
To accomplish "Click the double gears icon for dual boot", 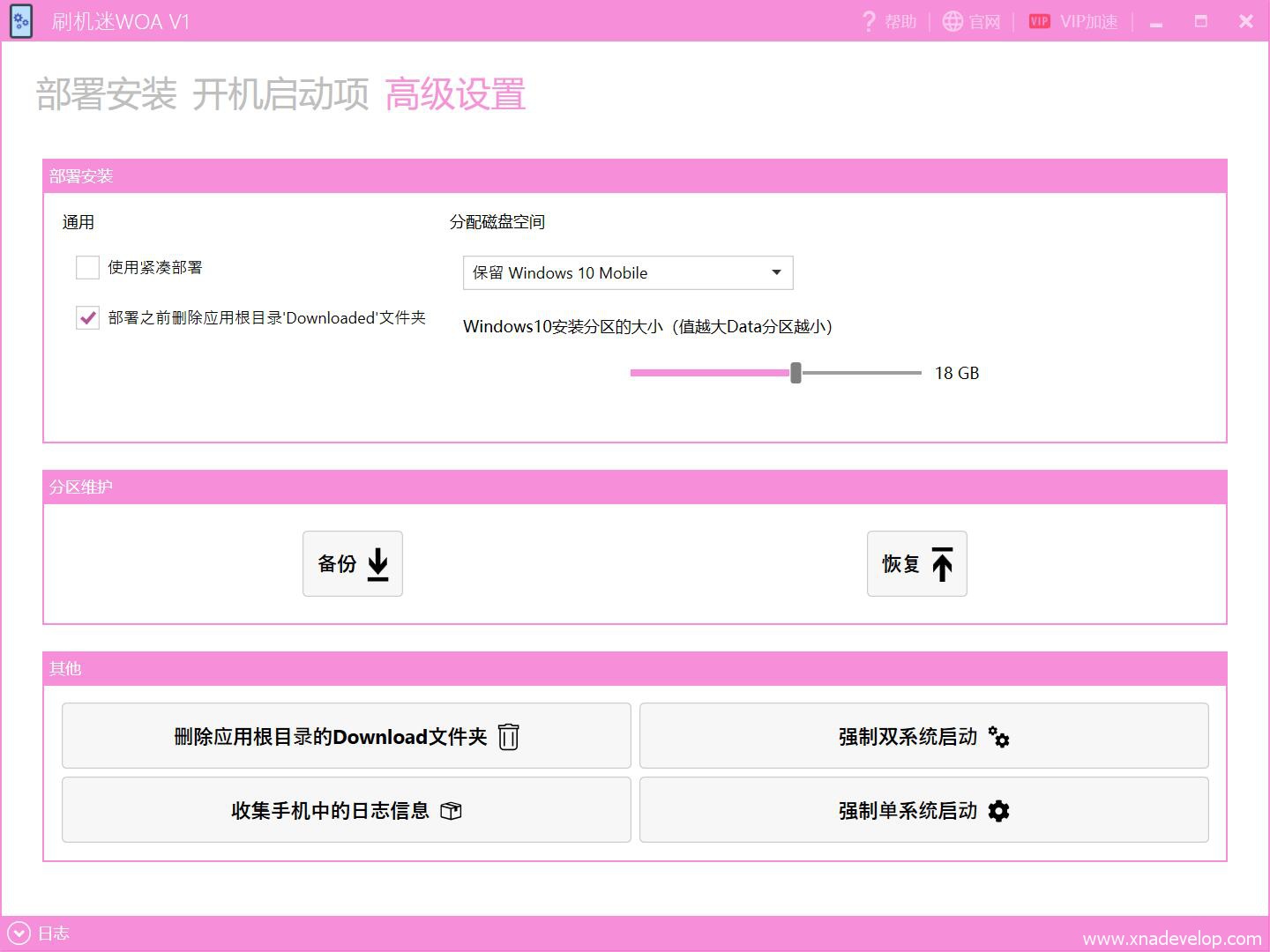I will click(x=998, y=737).
